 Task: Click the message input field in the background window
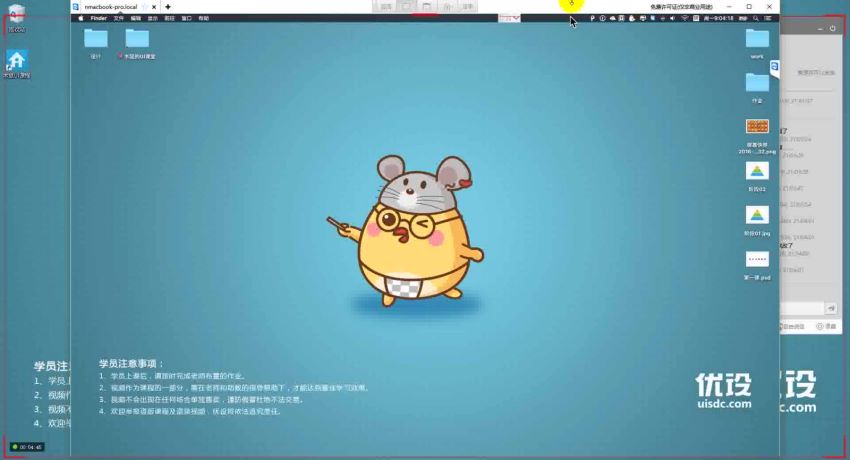pyautogui.click(x=802, y=308)
